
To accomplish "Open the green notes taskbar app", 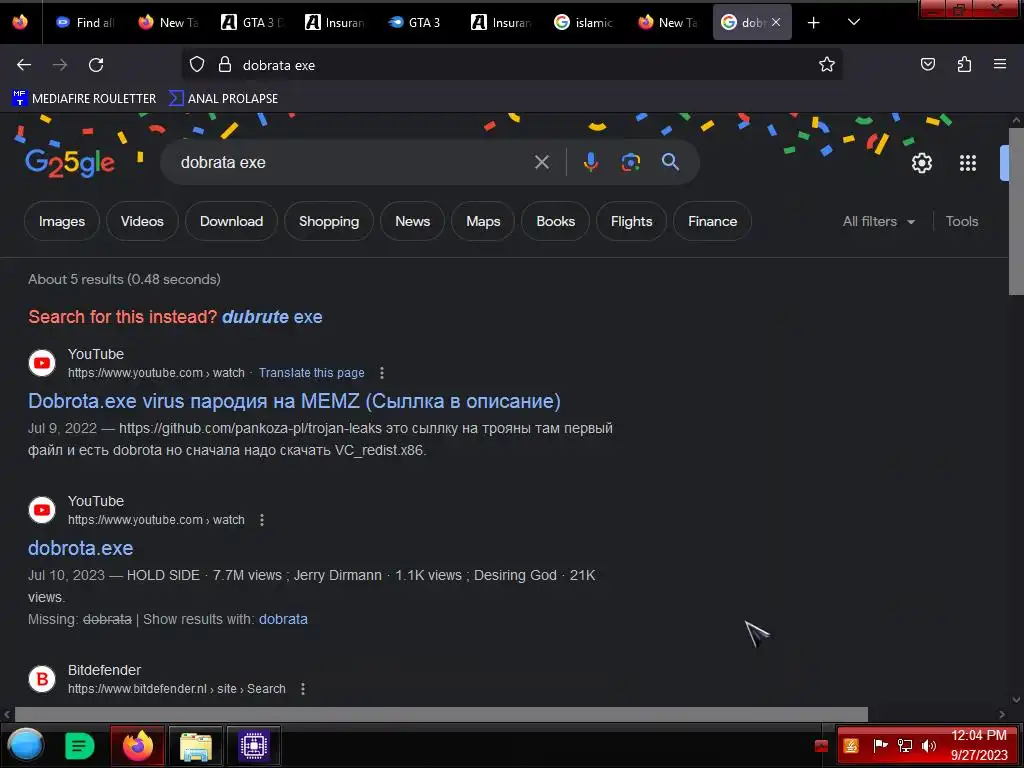I will tap(80, 746).
